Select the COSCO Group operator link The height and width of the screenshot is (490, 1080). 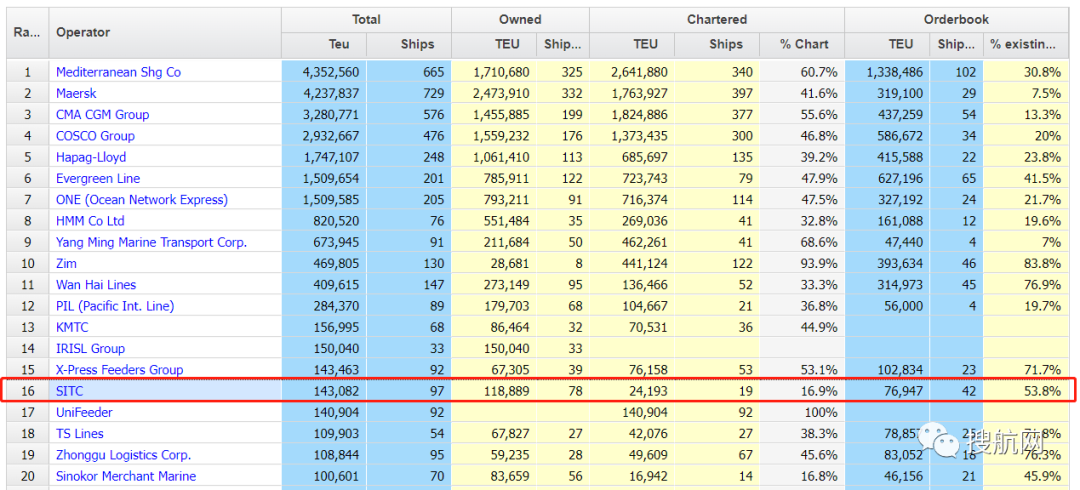click(95, 136)
